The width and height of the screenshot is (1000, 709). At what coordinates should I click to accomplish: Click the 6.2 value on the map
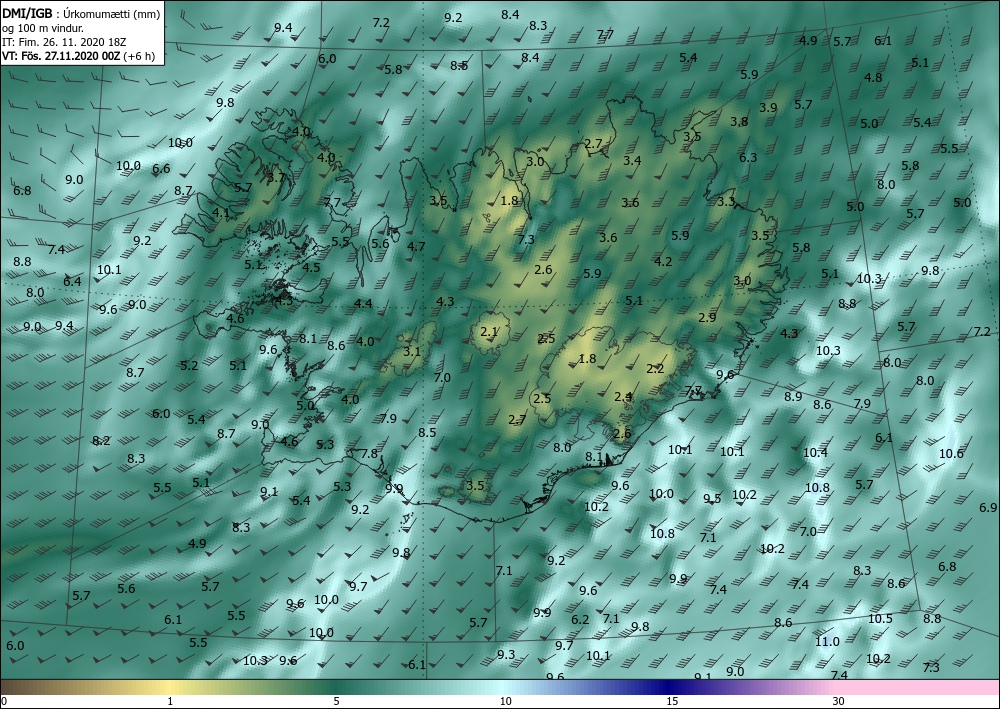(580, 619)
